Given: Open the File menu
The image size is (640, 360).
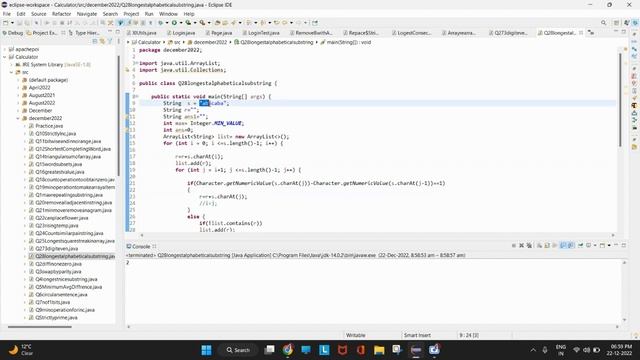Looking at the screenshot, I should (x=7, y=14).
